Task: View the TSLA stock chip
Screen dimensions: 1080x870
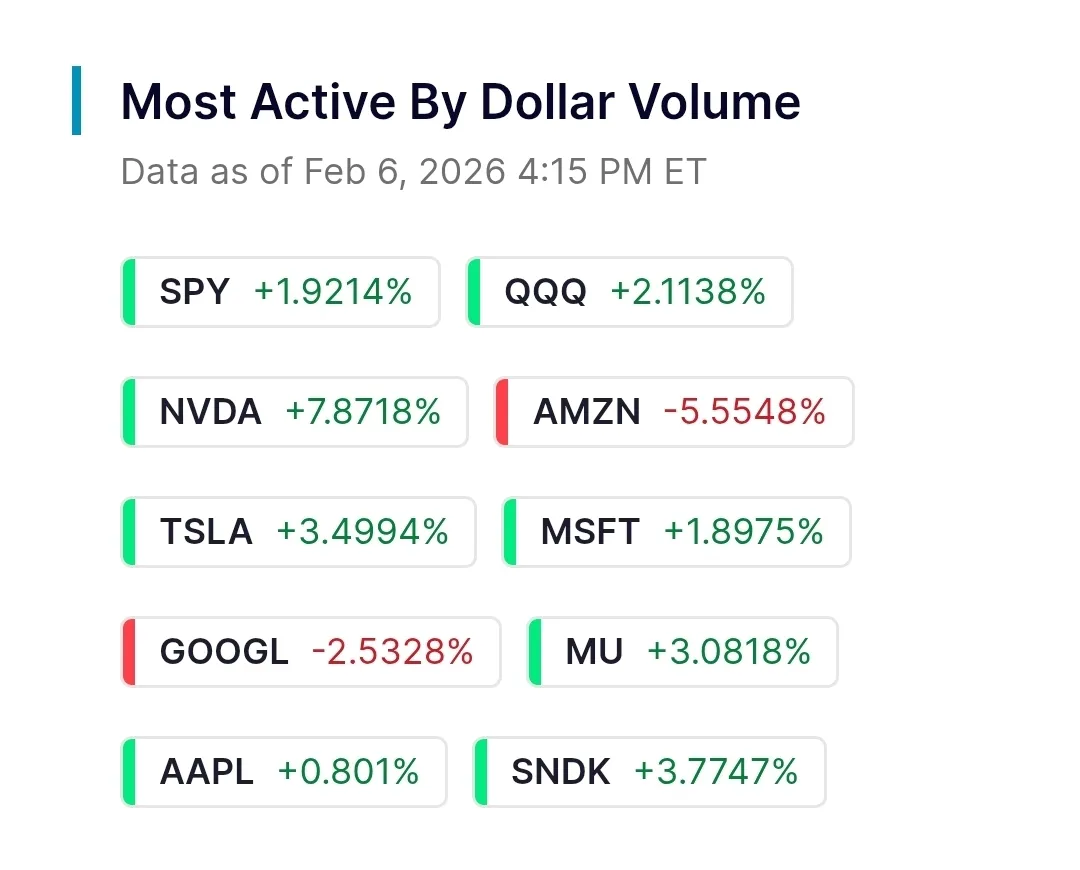Action: [x=298, y=532]
